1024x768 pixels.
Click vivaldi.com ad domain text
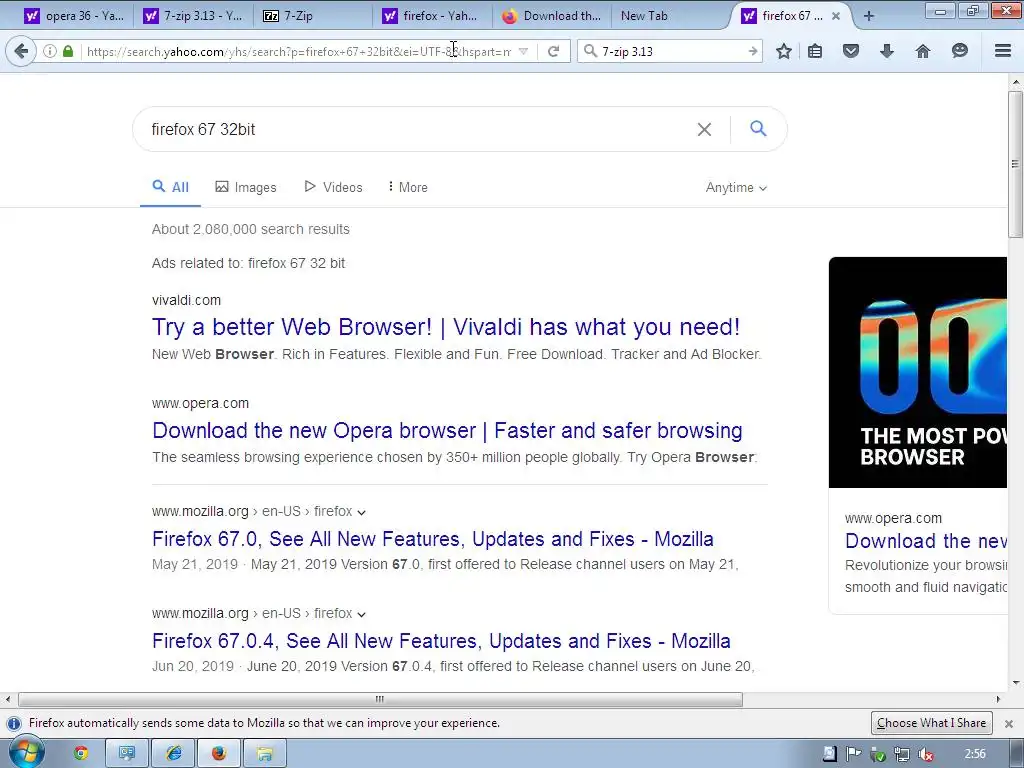186,300
